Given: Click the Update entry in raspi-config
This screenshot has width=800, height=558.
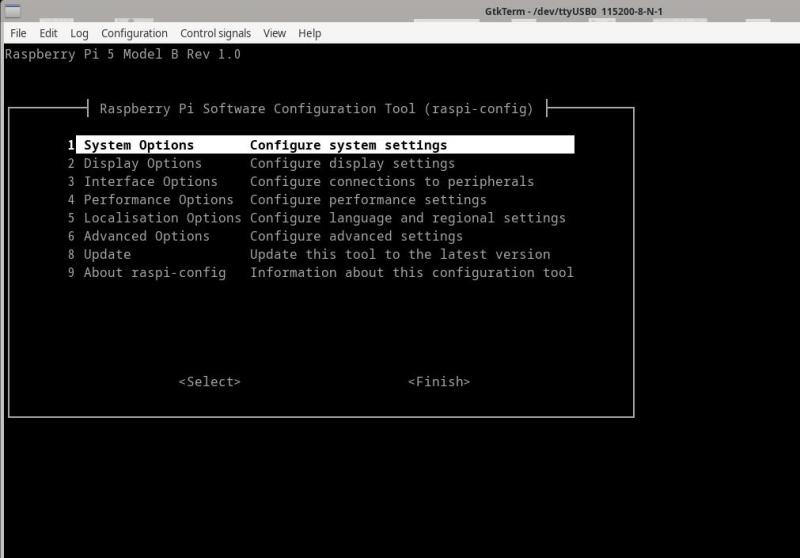Looking at the screenshot, I should (x=107, y=254).
